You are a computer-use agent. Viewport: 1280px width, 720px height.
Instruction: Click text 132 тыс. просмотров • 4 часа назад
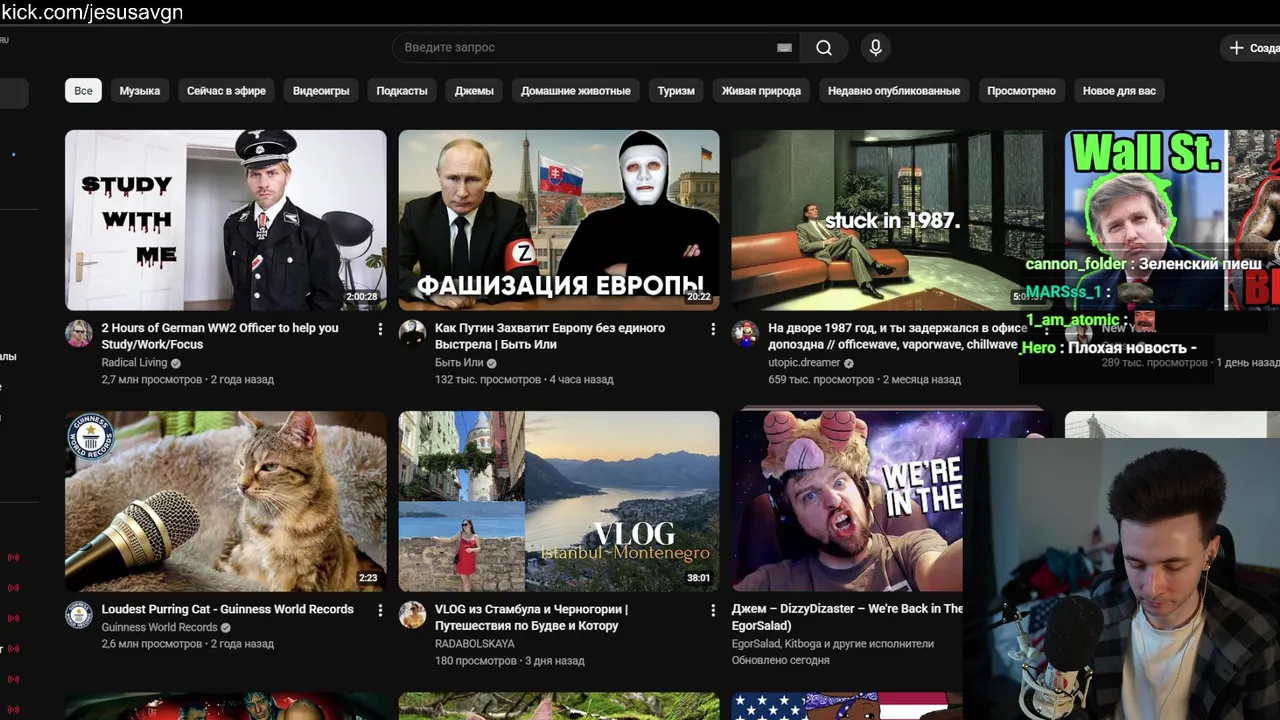click(524, 380)
